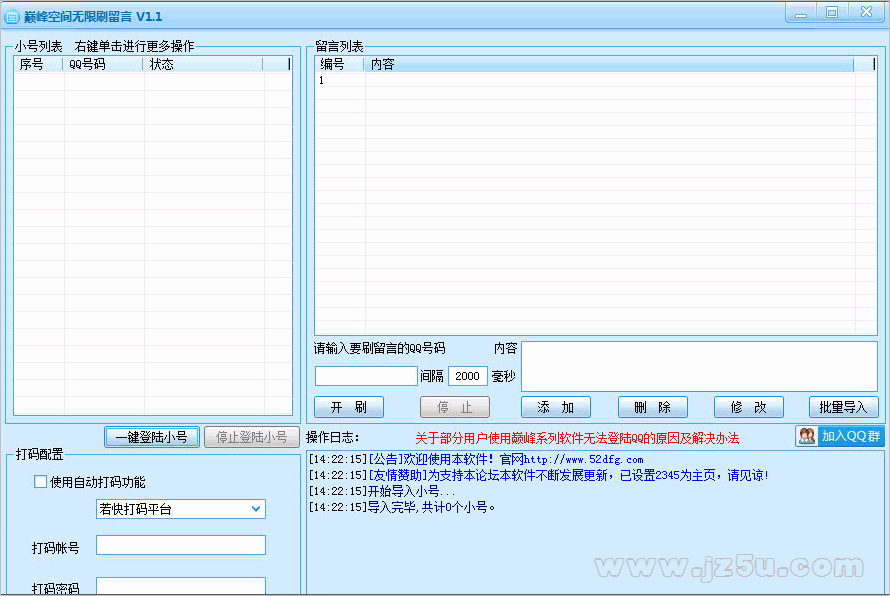Click log line '[公告]欢迎使用本软件'
The image size is (890, 596).
tap(476, 459)
